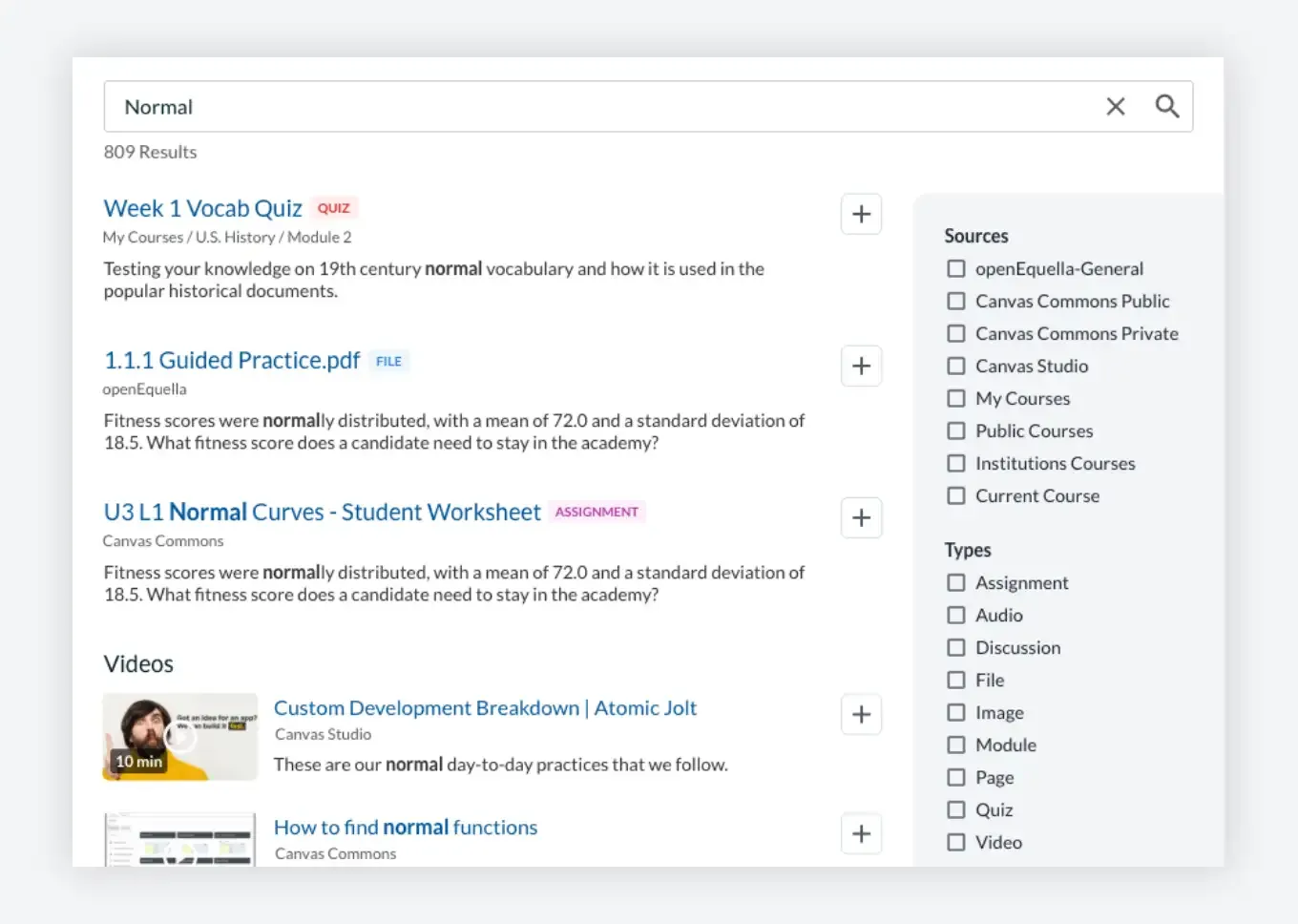Add Custom Development Breakdown video via plus icon
This screenshot has width=1298, height=924.
click(861, 714)
